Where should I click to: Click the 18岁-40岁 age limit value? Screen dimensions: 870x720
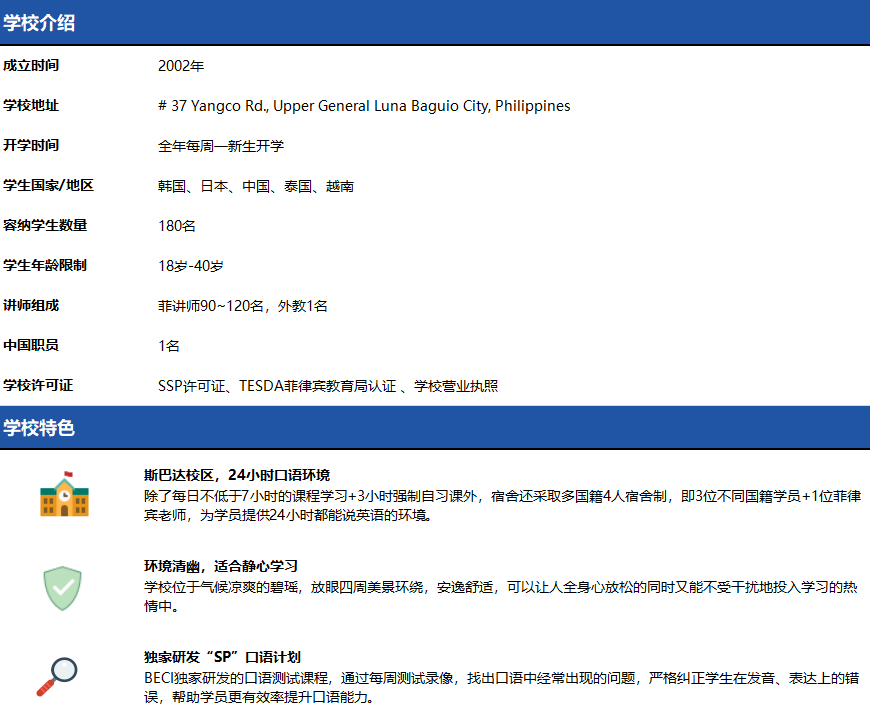coord(190,266)
